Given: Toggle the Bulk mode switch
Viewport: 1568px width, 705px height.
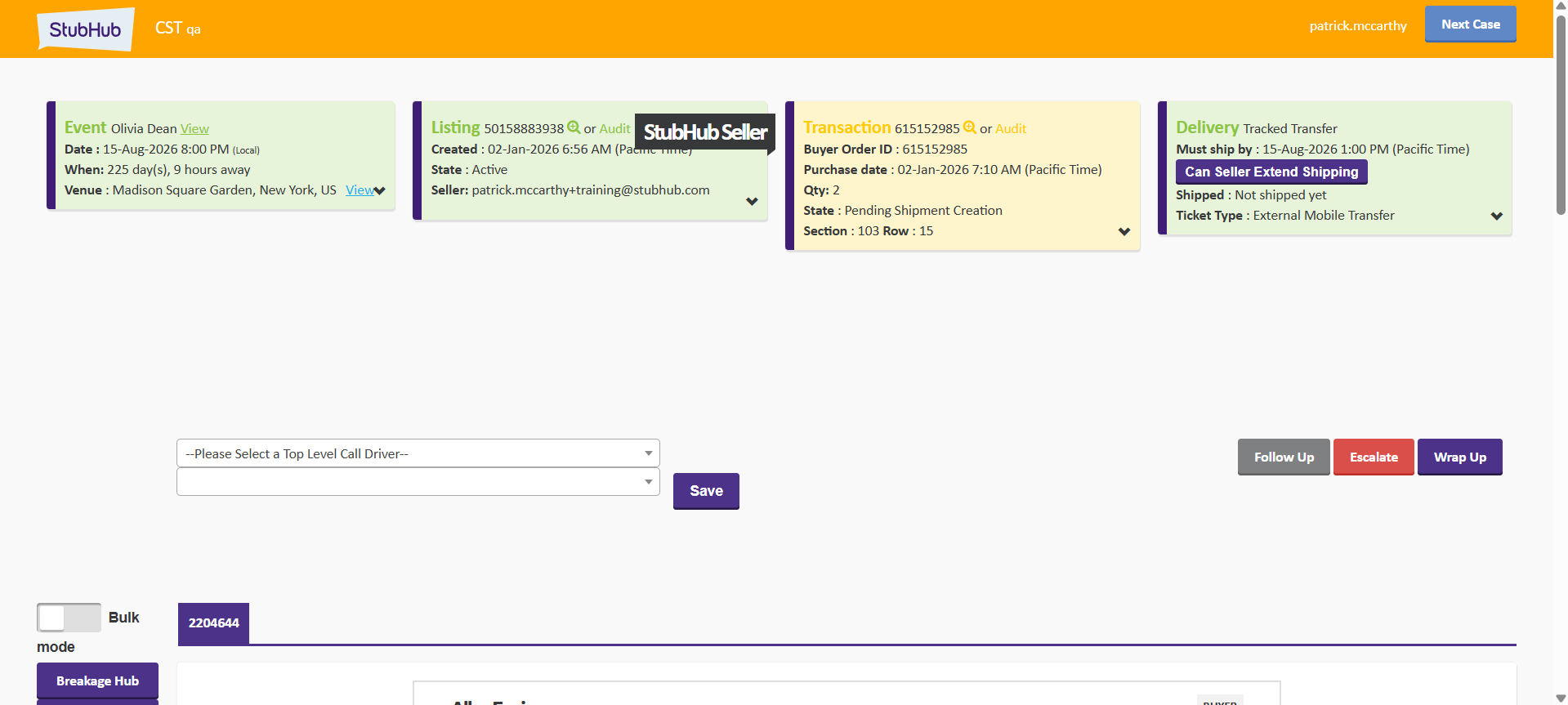Looking at the screenshot, I should coord(69,618).
